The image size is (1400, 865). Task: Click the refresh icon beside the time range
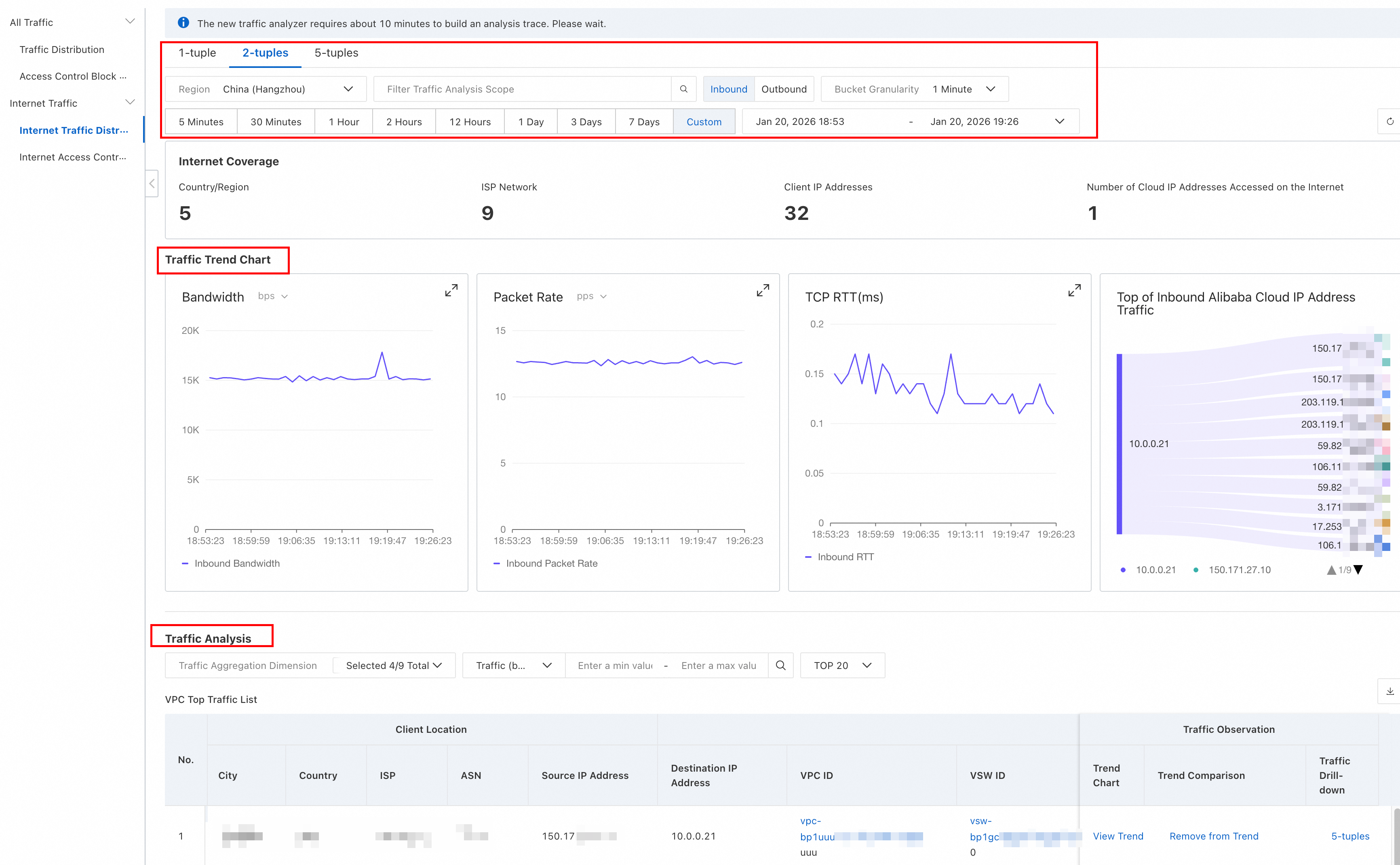[1390, 121]
